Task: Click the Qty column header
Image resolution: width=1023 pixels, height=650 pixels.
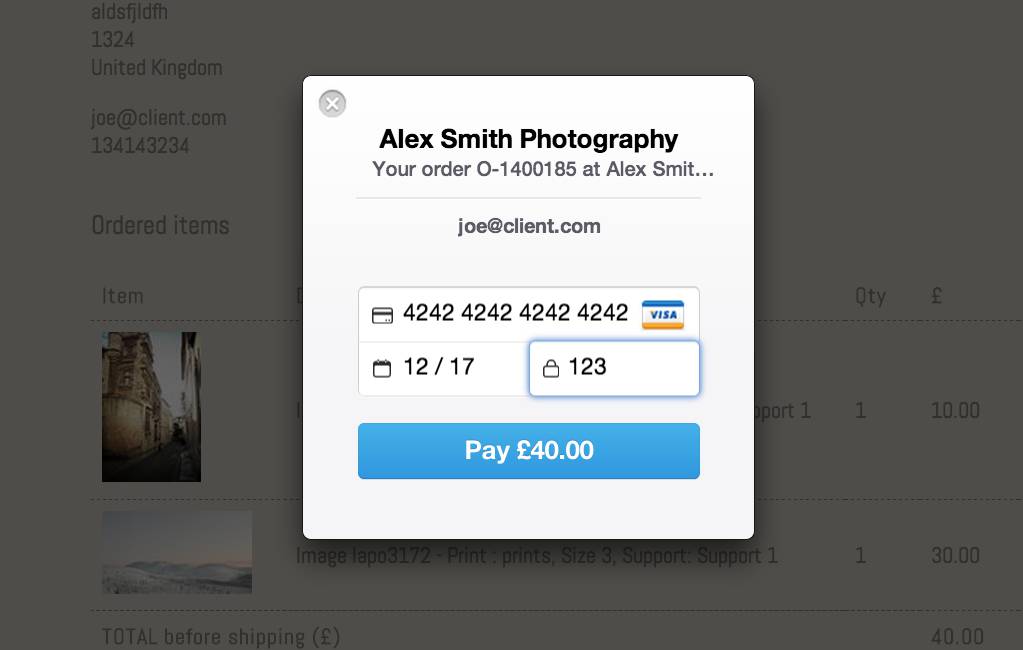Action: (x=870, y=296)
